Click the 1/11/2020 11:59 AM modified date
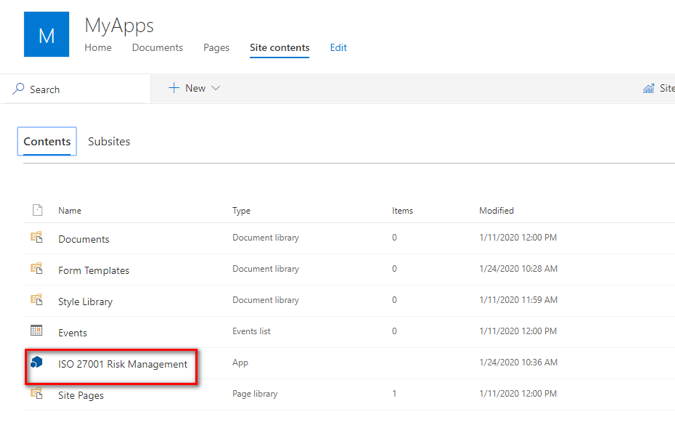This screenshot has width=675, height=435. (518, 300)
